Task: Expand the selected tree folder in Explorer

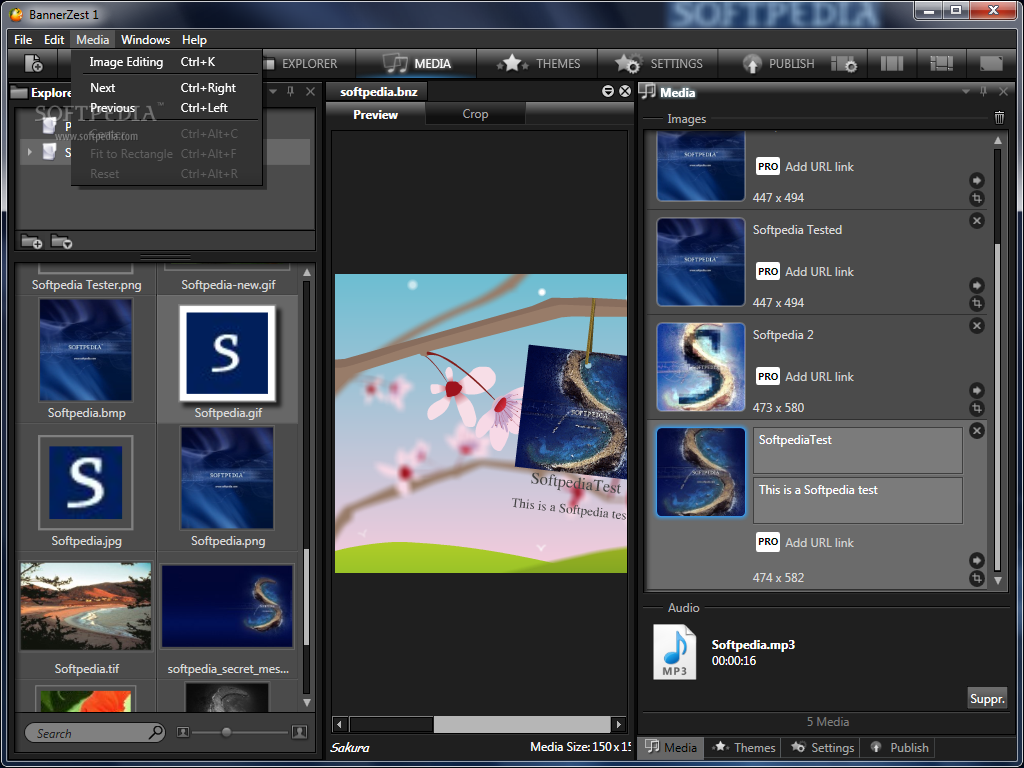Action: (29, 152)
